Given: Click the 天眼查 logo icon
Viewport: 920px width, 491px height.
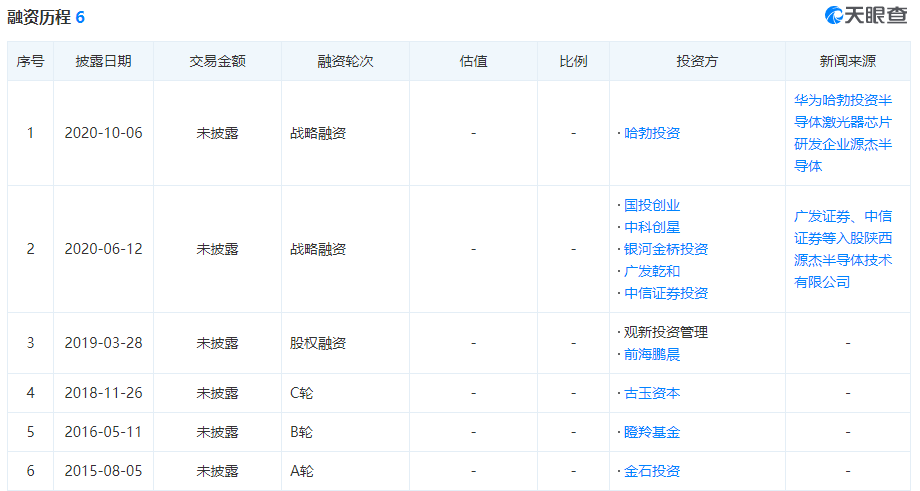Looking at the screenshot, I should 836,16.
